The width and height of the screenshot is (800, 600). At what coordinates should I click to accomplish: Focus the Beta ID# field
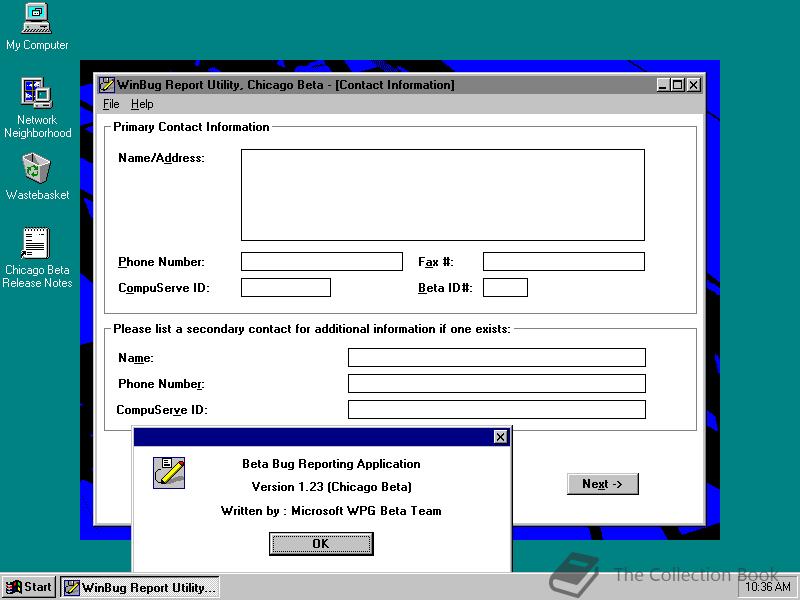[505, 288]
